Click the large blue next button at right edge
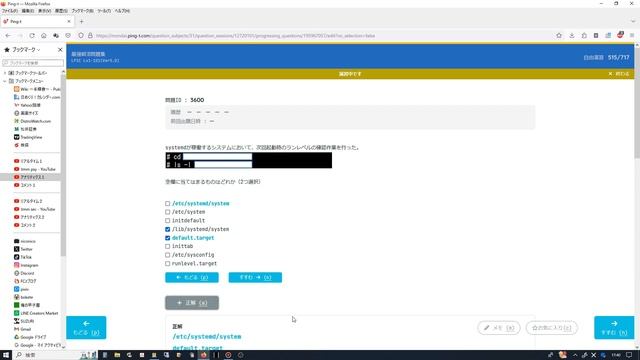Viewport: 640px width, 360px height. [x=614, y=327]
